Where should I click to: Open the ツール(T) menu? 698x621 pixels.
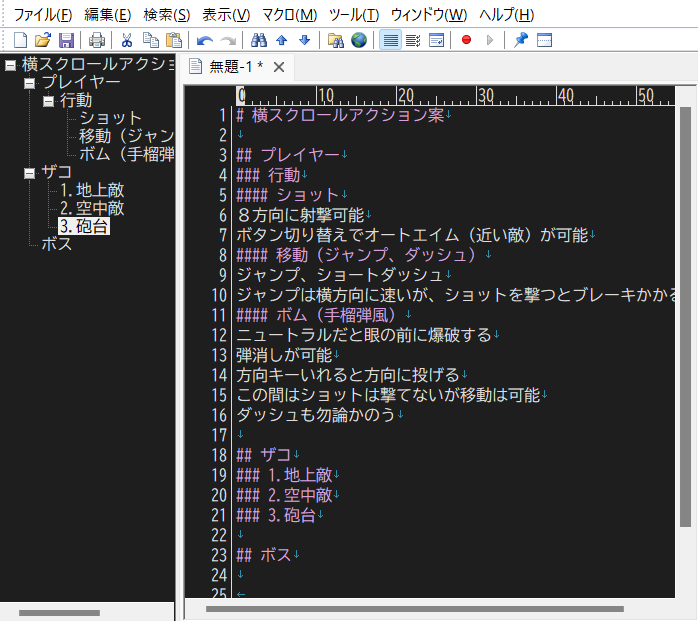click(353, 14)
